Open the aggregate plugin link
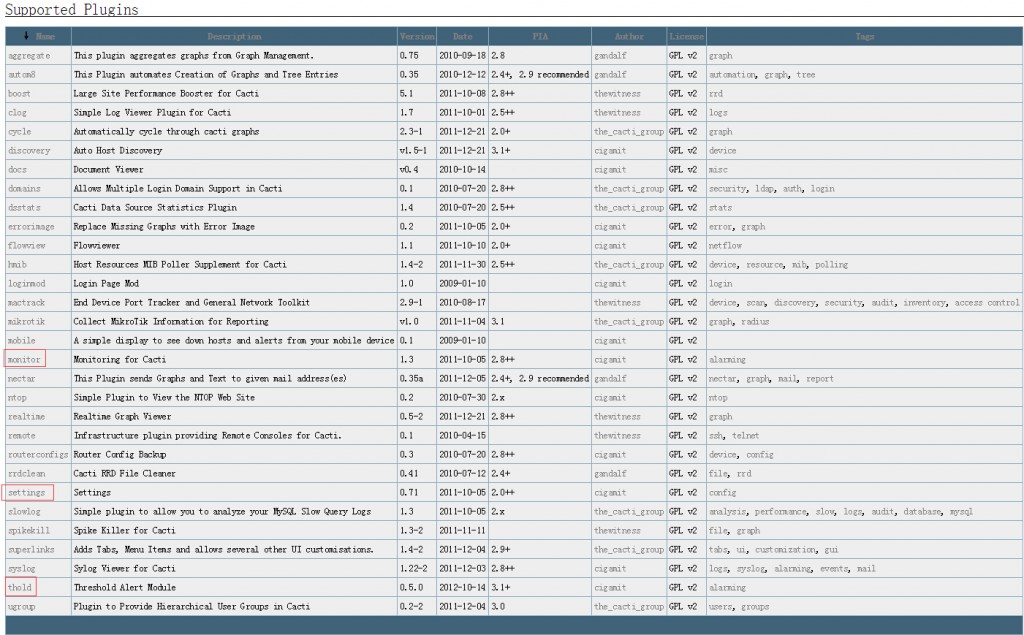The height and width of the screenshot is (635, 1024). (29, 56)
